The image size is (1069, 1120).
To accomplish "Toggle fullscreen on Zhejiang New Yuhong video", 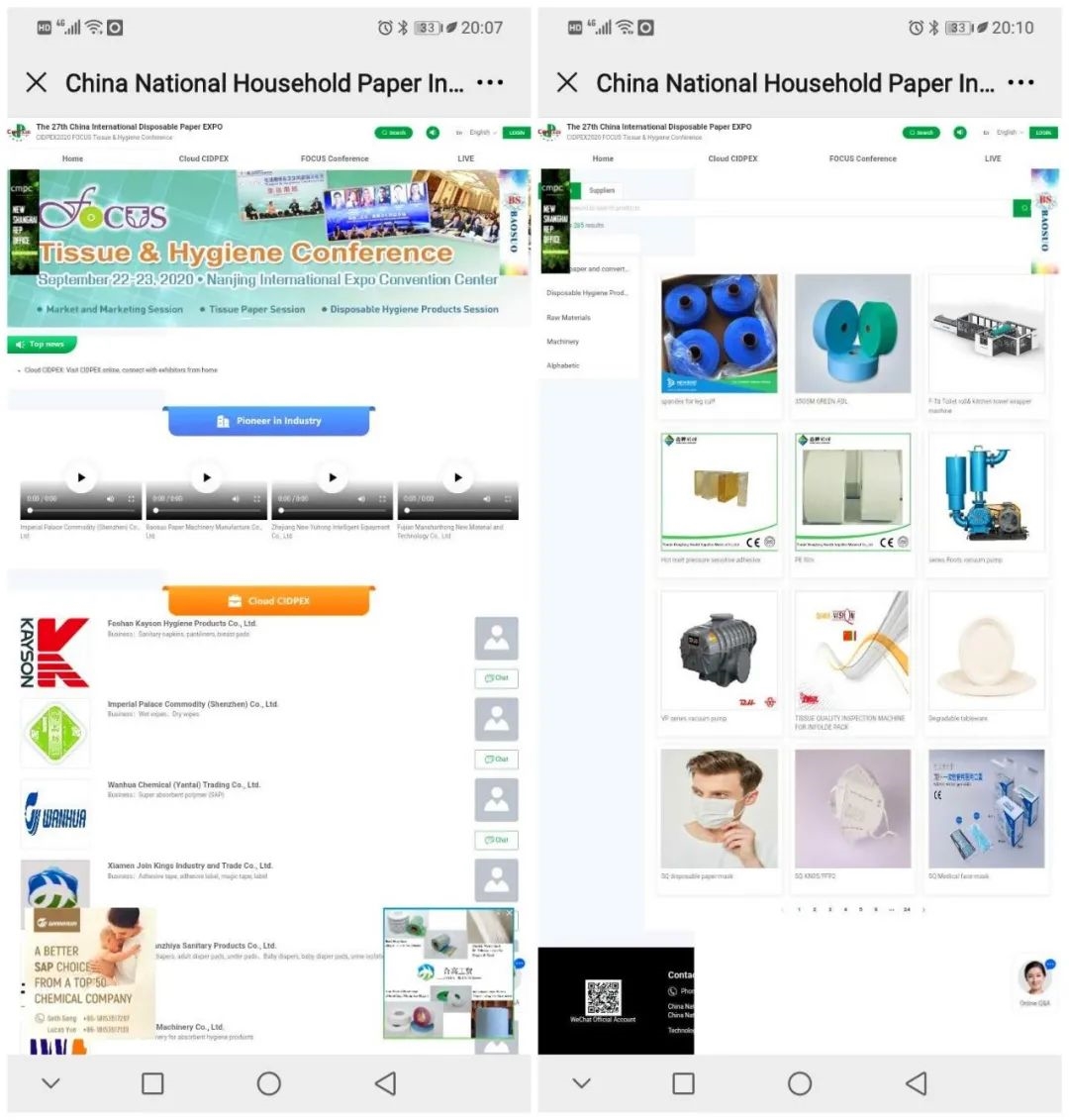I will [382, 498].
